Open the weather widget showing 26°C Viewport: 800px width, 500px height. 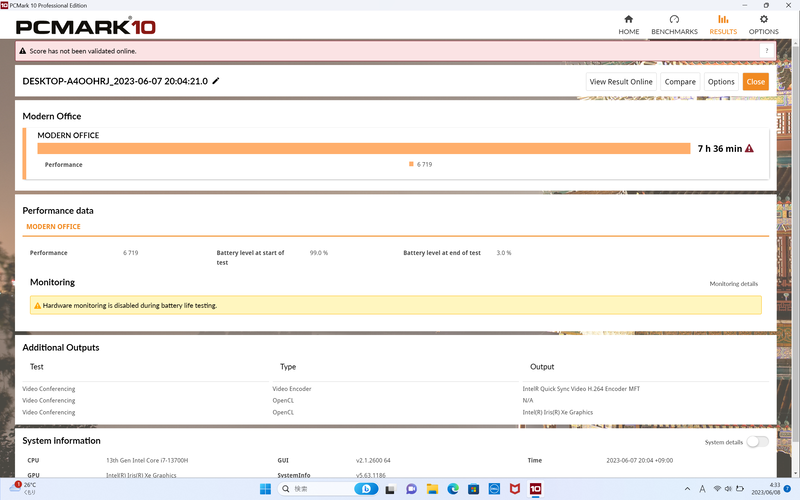click(23, 488)
